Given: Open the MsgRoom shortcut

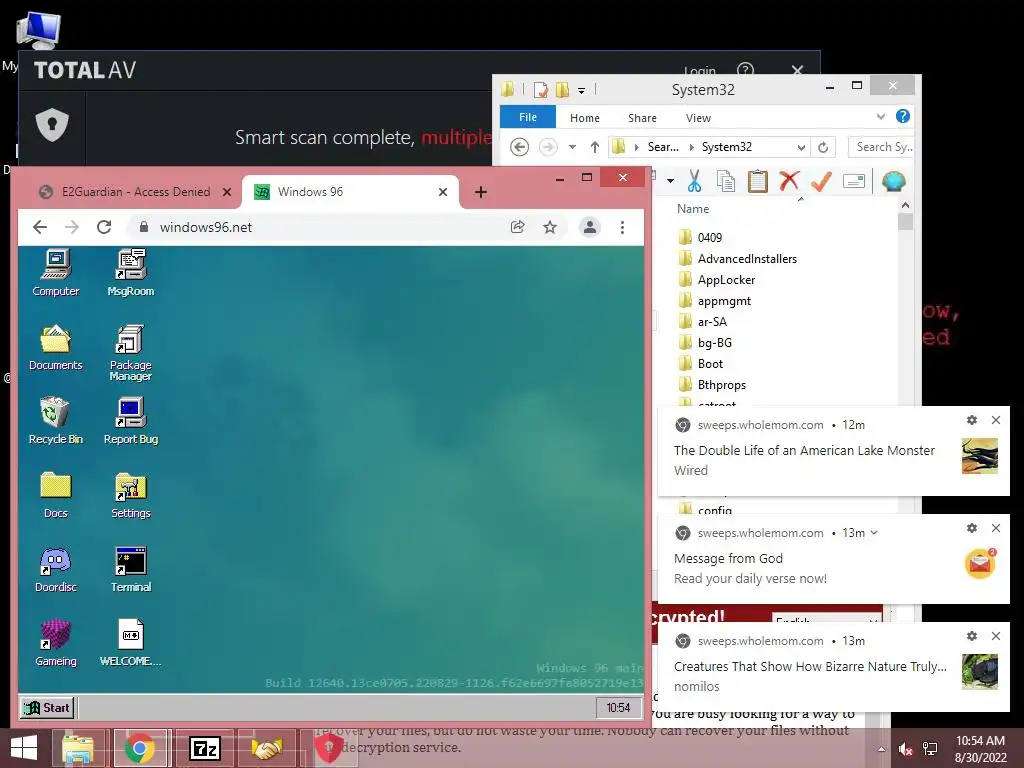Looking at the screenshot, I should (131, 273).
